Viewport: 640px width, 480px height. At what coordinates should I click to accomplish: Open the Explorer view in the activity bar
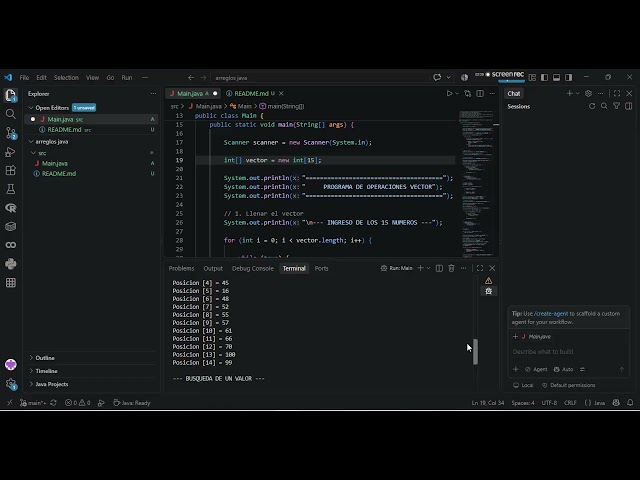pyautogui.click(x=11, y=95)
